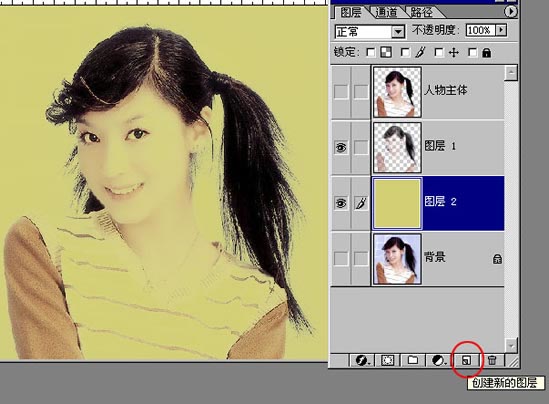Click the lock image pixels brush icon
This screenshot has width=549, height=404.
click(x=420, y=53)
